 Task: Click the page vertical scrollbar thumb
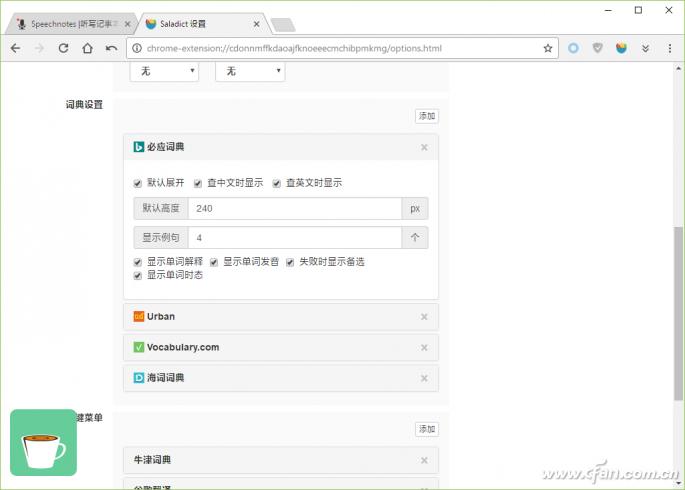[678, 313]
